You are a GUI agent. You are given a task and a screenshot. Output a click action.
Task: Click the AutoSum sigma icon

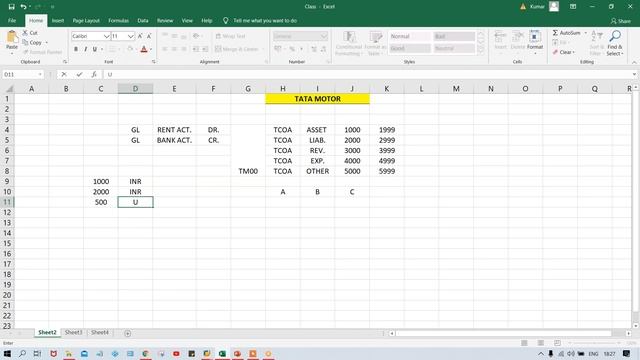pos(555,33)
